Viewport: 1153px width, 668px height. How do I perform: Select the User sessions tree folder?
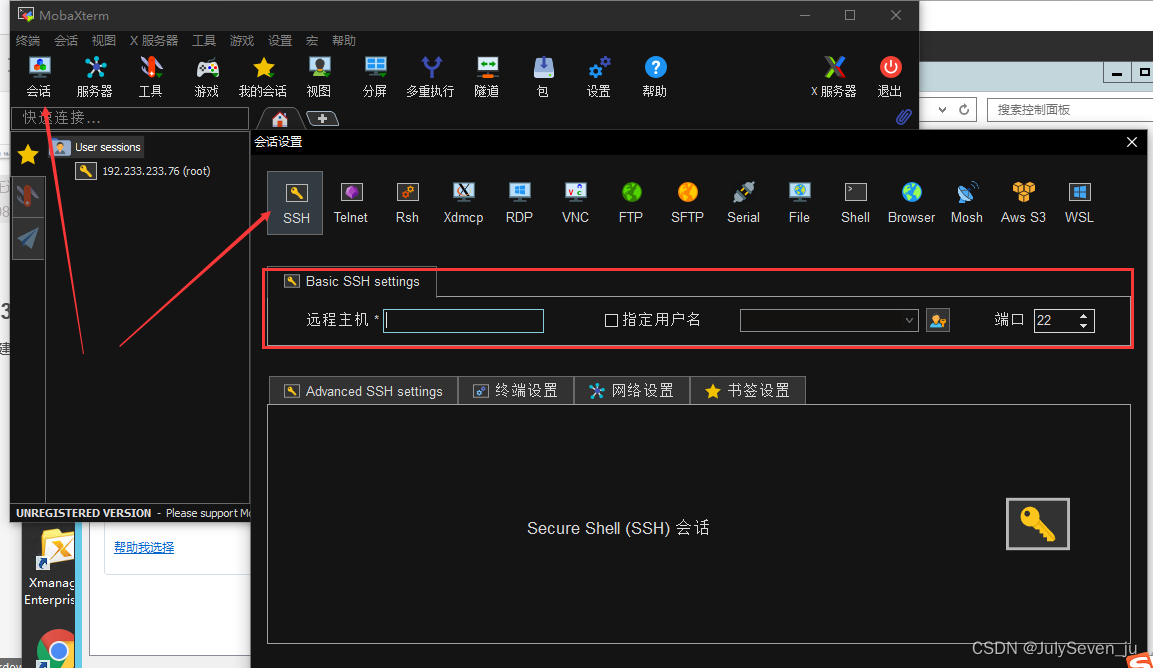point(96,147)
